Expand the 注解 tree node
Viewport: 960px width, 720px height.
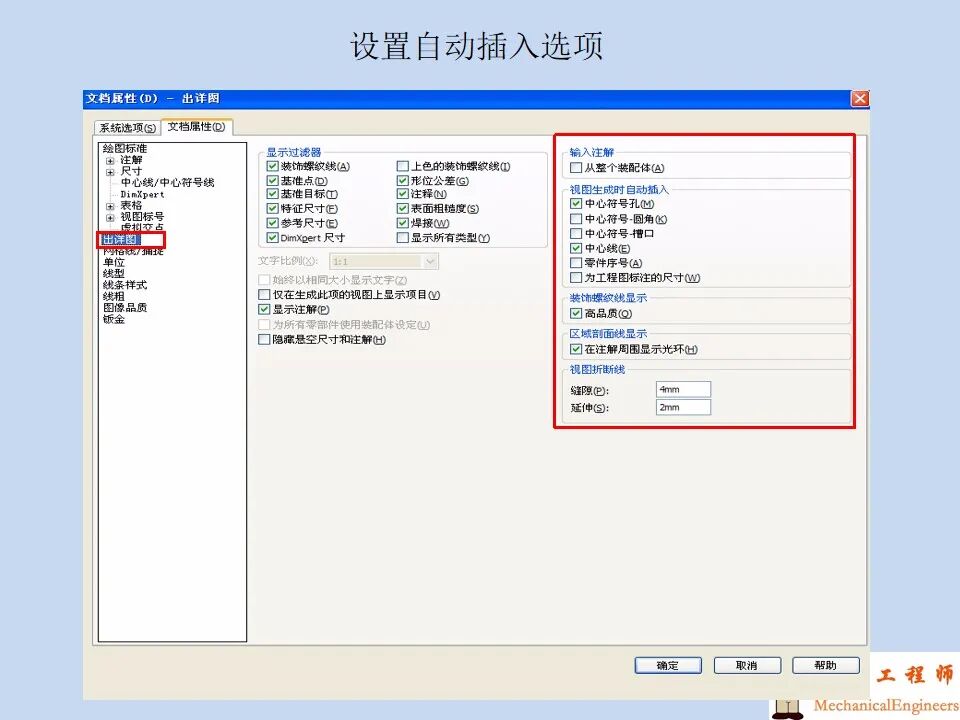(109, 161)
